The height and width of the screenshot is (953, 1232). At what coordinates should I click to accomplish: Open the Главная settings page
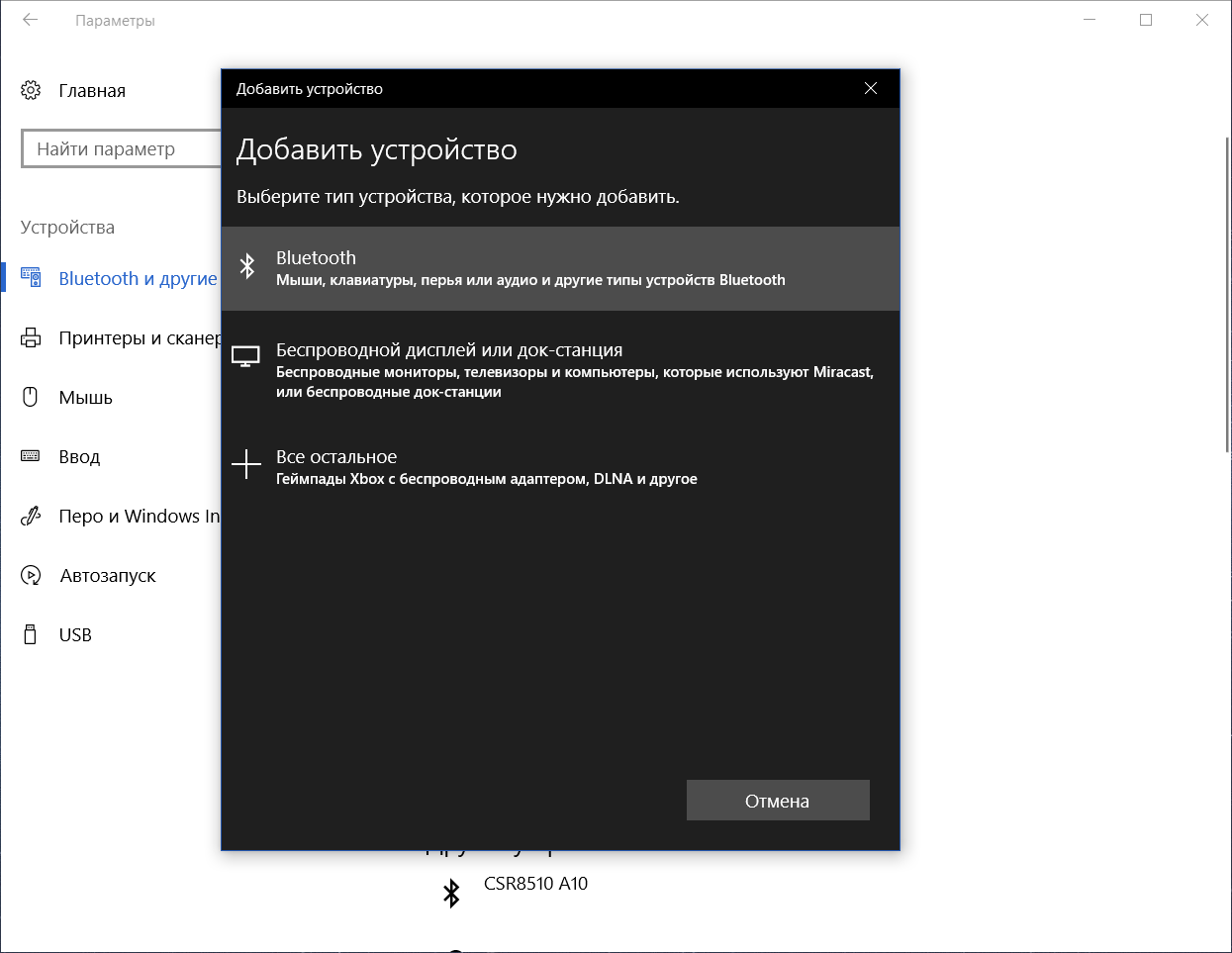[92, 90]
